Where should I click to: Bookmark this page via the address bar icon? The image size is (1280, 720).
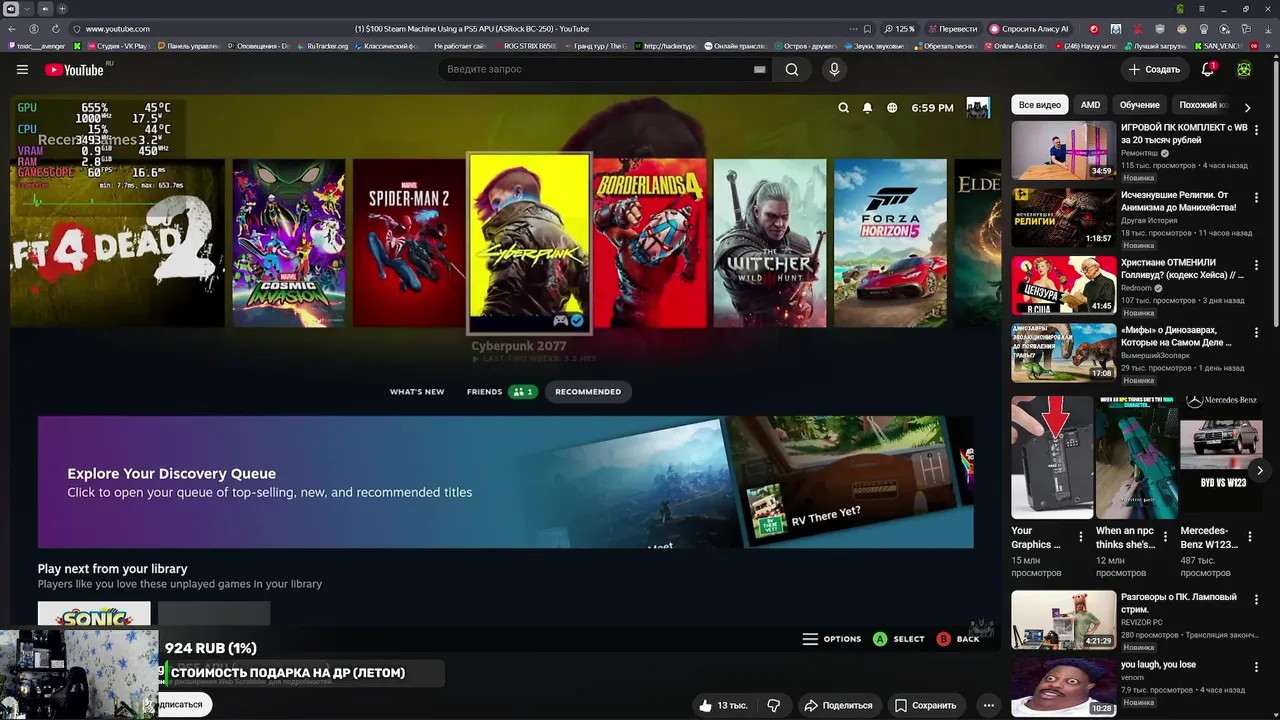(x=867, y=29)
